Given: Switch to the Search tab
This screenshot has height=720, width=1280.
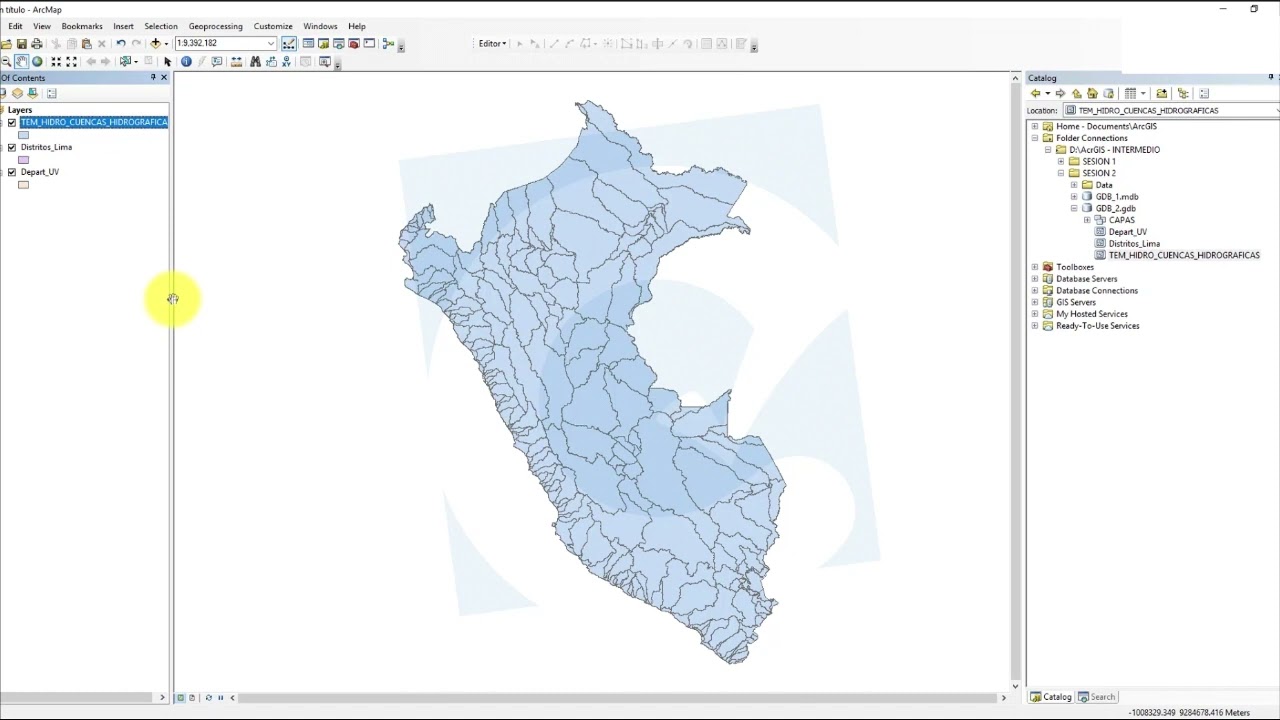Looking at the screenshot, I should pos(1096,697).
